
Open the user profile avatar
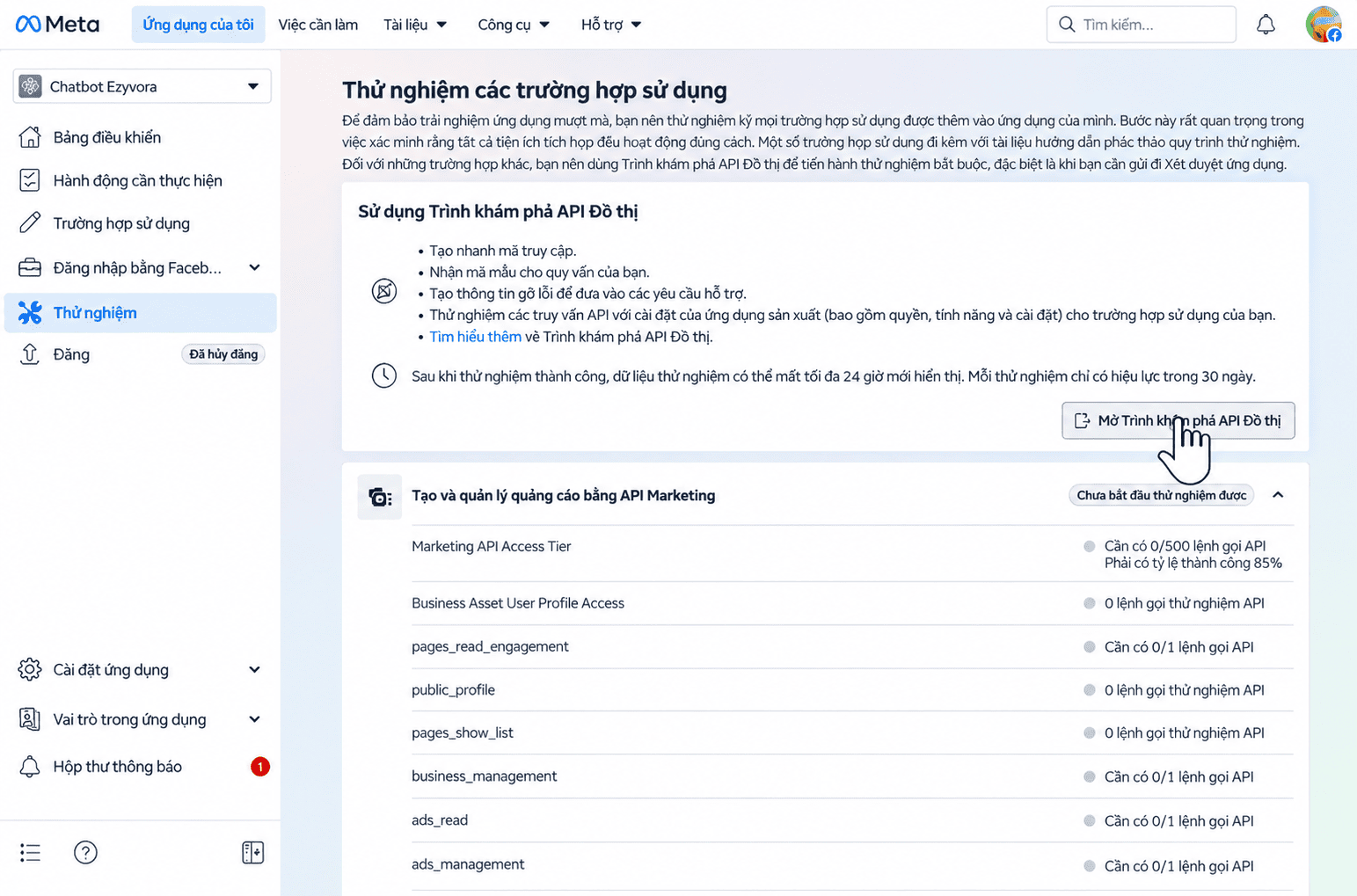coord(1324,25)
